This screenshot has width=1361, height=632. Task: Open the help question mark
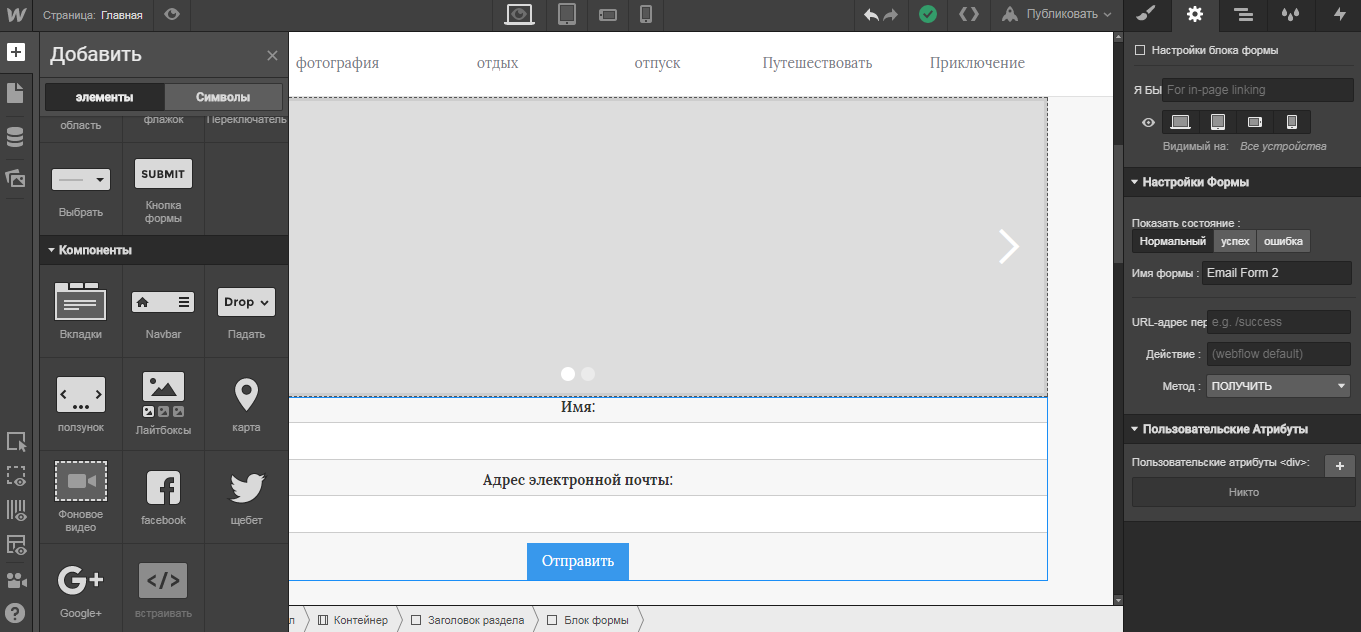(x=15, y=613)
